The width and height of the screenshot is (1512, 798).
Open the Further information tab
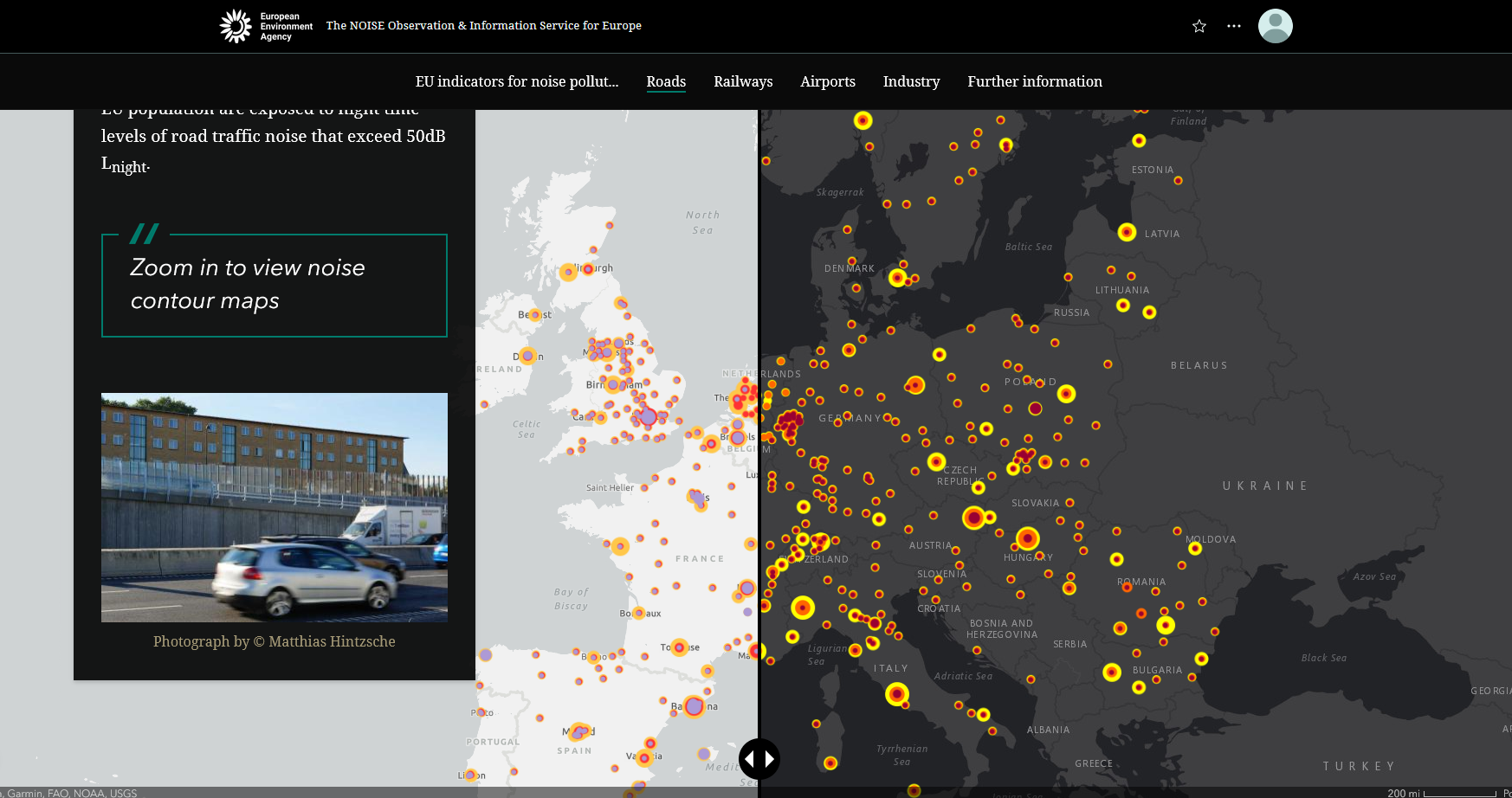(1035, 81)
